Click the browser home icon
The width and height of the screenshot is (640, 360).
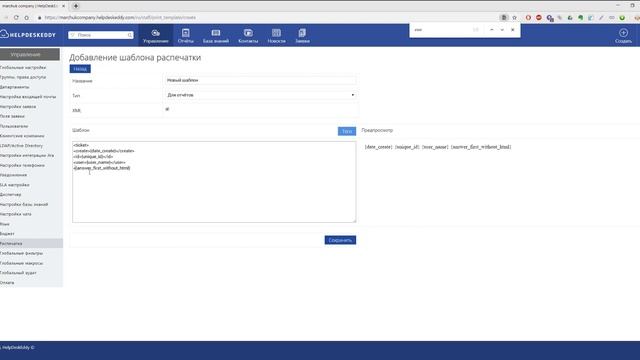(x=27, y=18)
